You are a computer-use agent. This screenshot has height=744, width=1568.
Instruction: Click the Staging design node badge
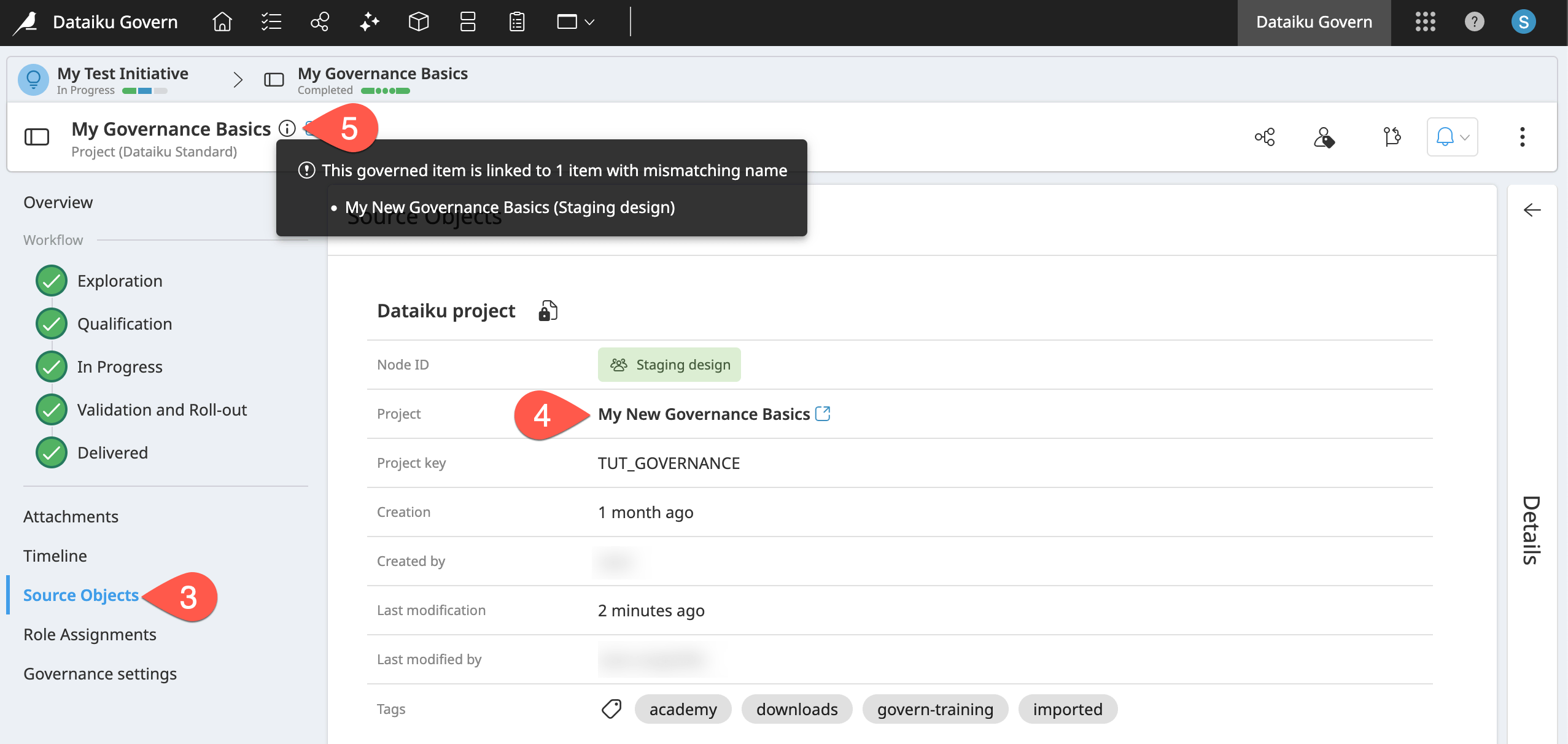(669, 364)
